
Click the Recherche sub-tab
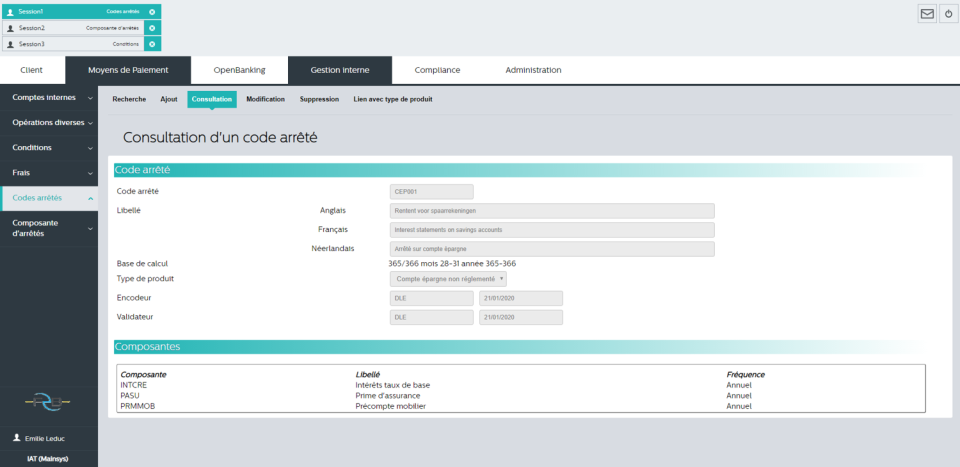pyautogui.click(x=129, y=99)
